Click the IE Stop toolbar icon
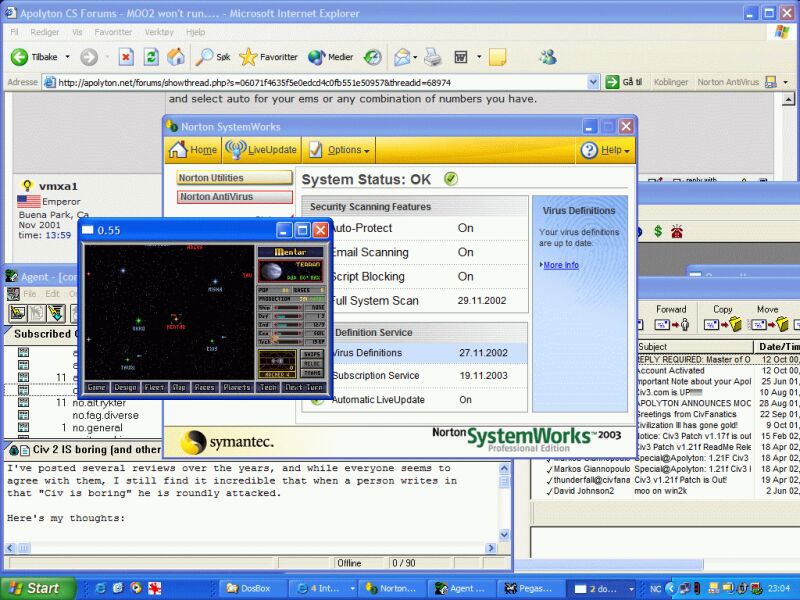The width and height of the screenshot is (800, 600). point(126,57)
